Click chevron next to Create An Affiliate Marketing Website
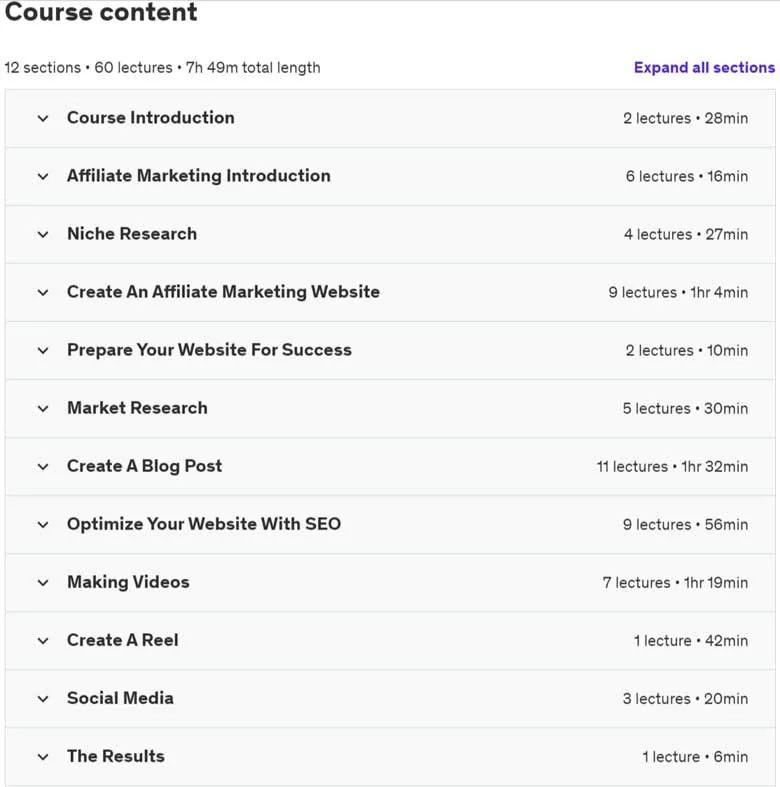This screenshot has height=787, width=780. [x=43, y=293]
